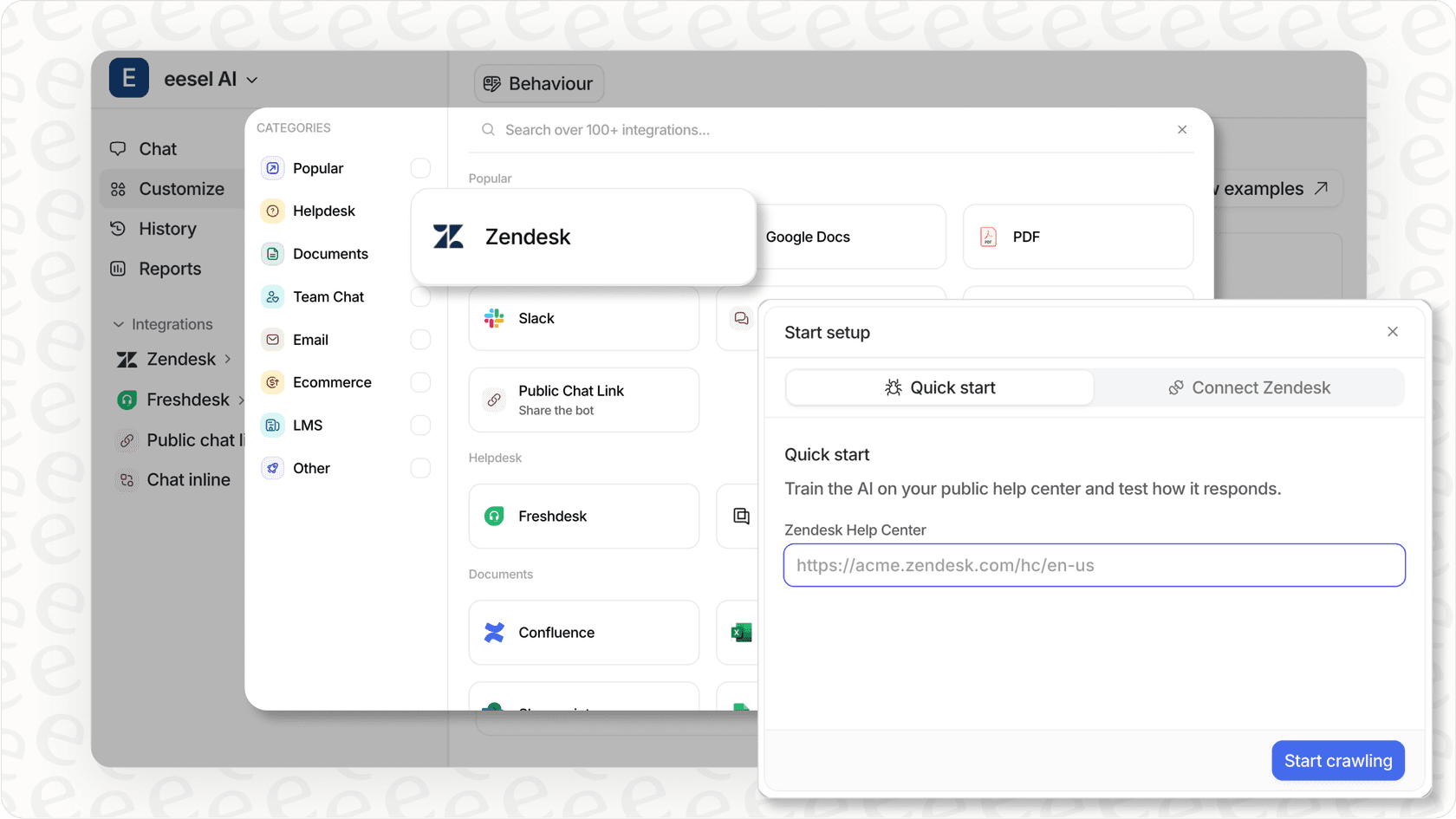Click the Public Chat Link share icon
The image size is (1456, 819).
493,400
